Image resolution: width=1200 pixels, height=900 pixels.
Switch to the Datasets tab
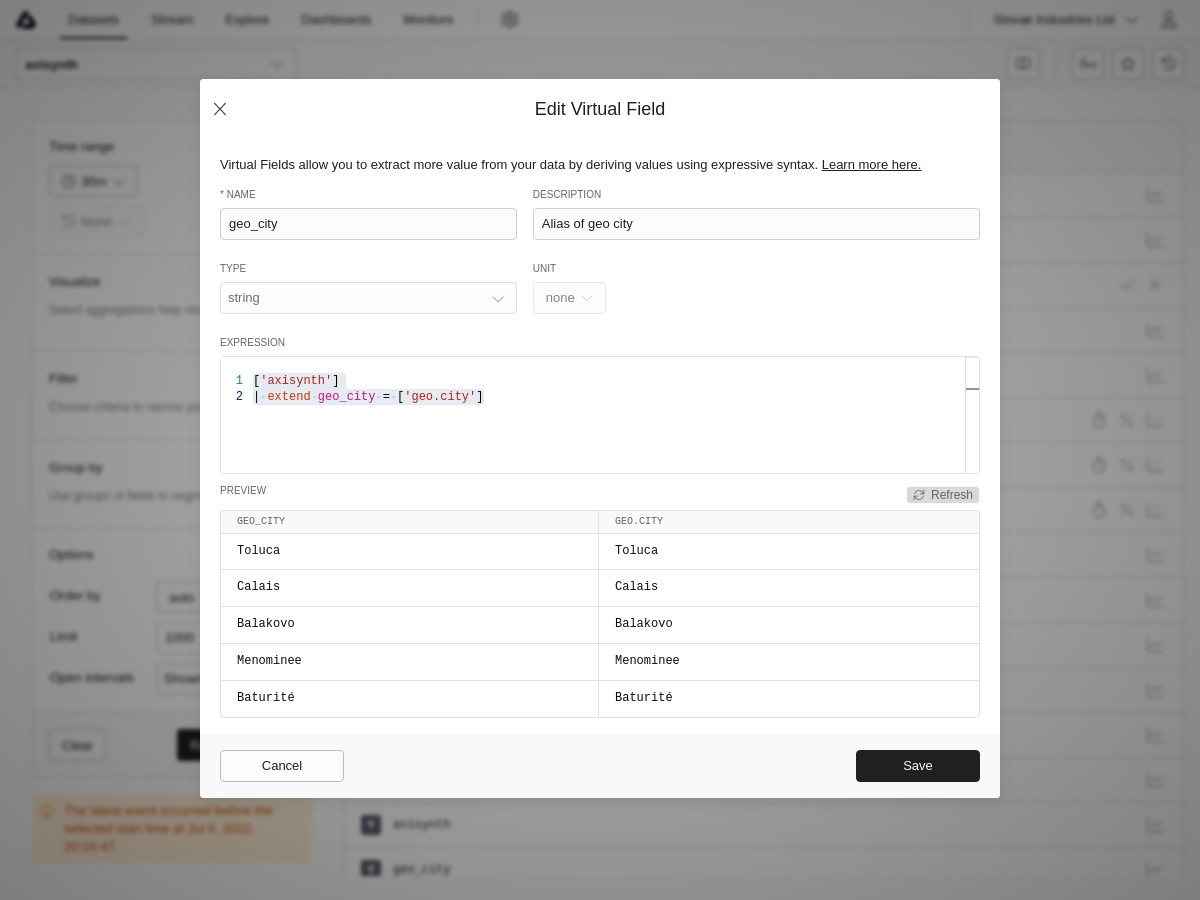(93, 20)
